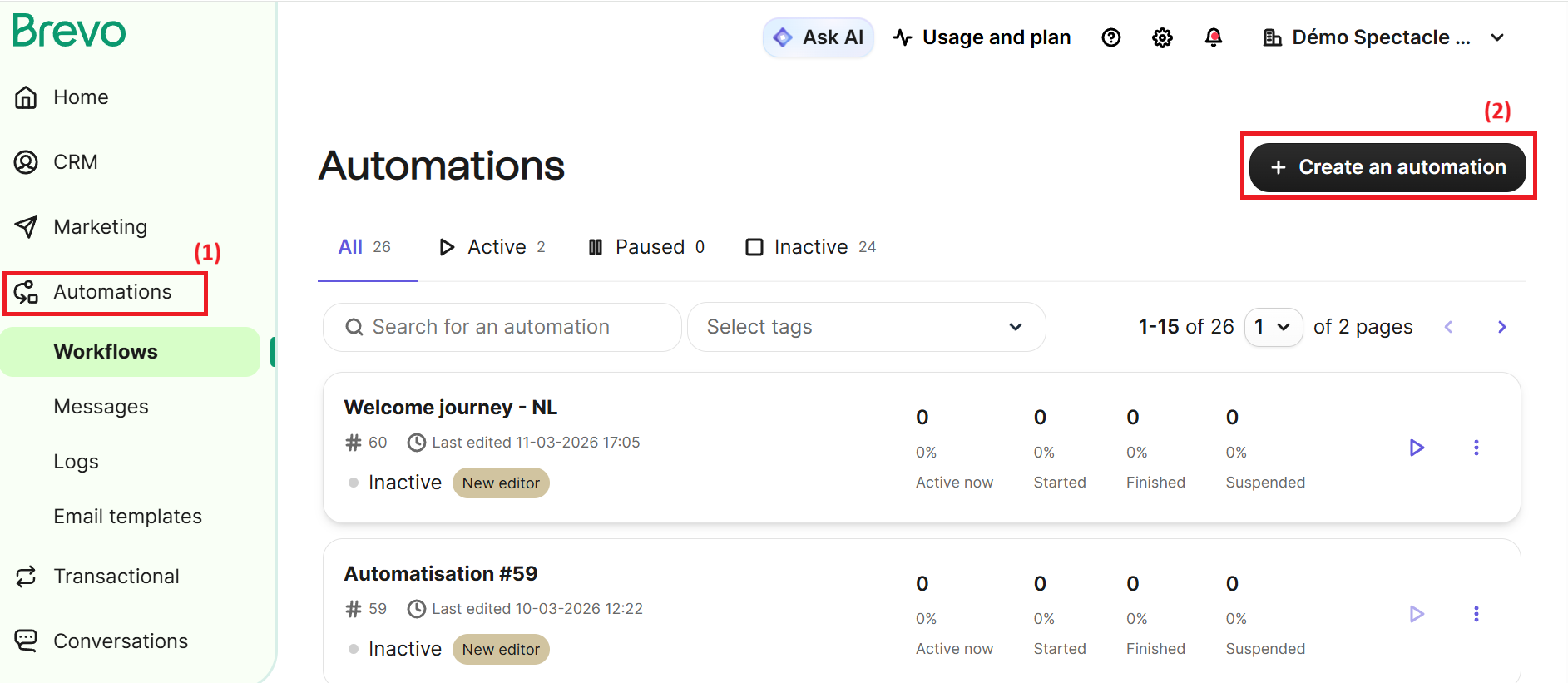The height and width of the screenshot is (683, 1568).
Task: Click the Ask AI button
Action: click(x=819, y=37)
